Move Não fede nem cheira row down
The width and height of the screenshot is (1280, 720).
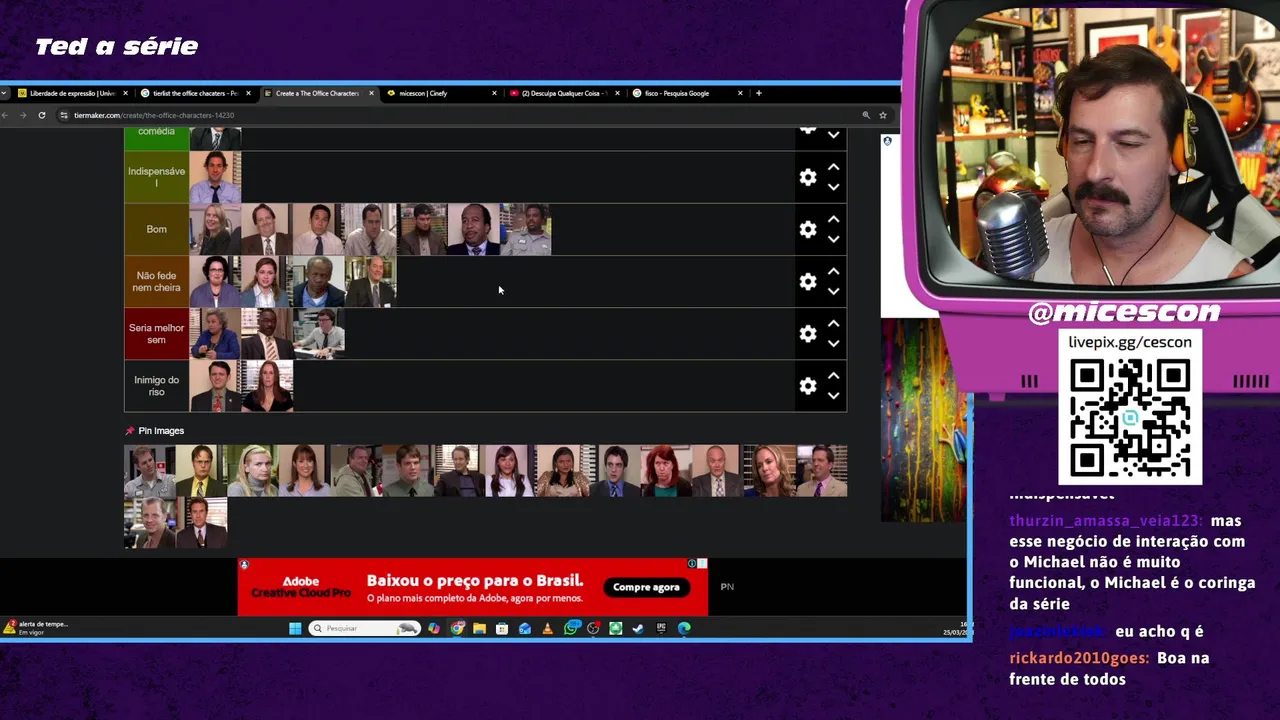pos(833,291)
